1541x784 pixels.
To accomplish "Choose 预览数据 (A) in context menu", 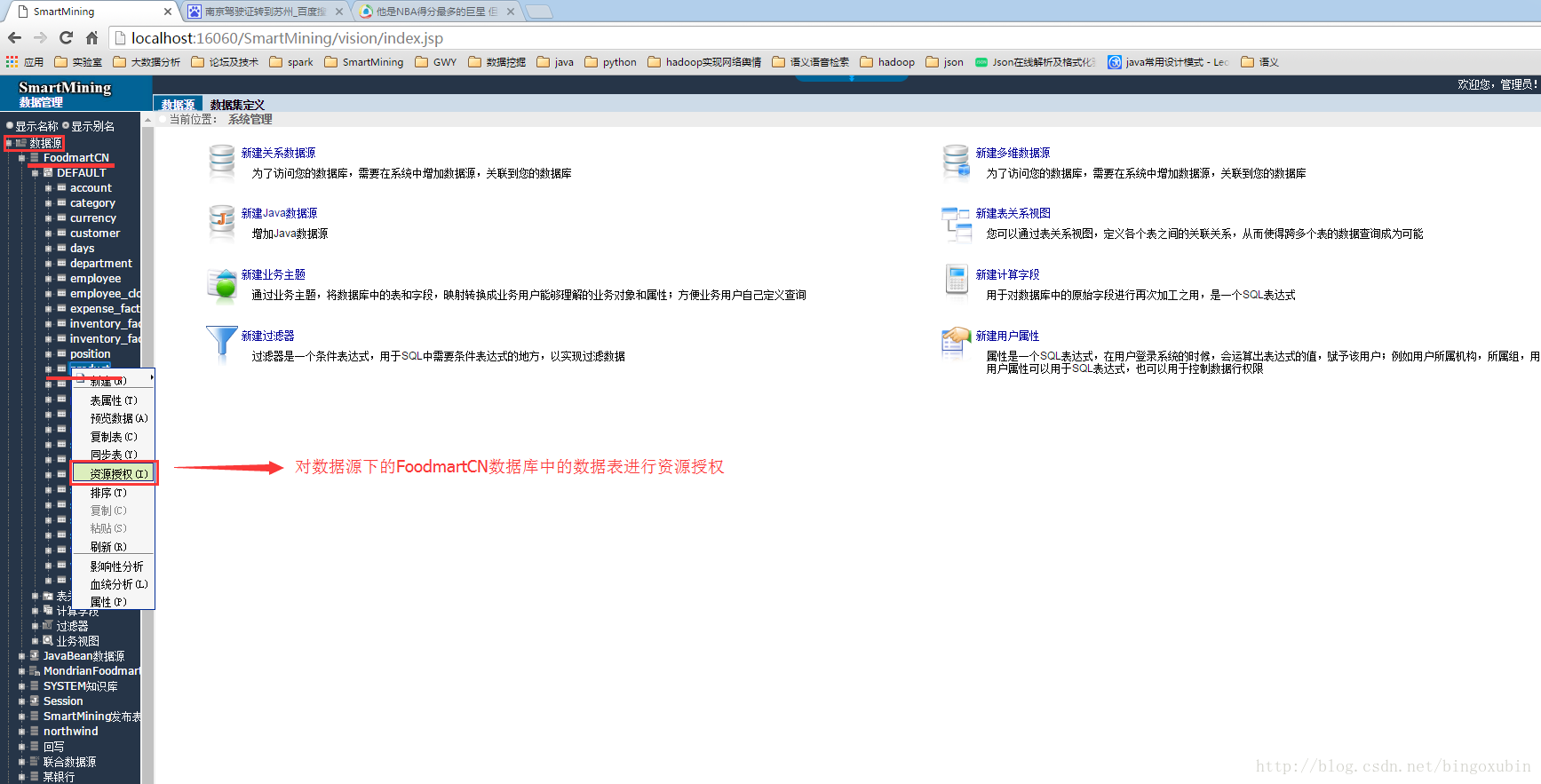I will [x=114, y=418].
